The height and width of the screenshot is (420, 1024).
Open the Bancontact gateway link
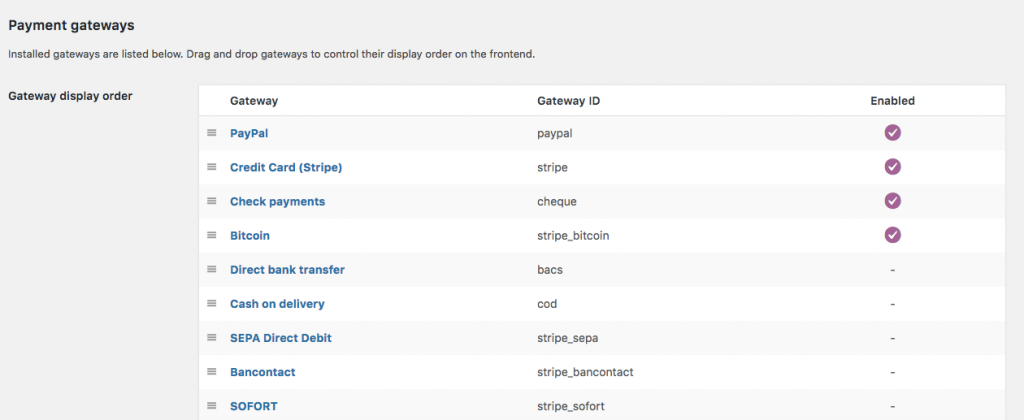coord(263,372)
